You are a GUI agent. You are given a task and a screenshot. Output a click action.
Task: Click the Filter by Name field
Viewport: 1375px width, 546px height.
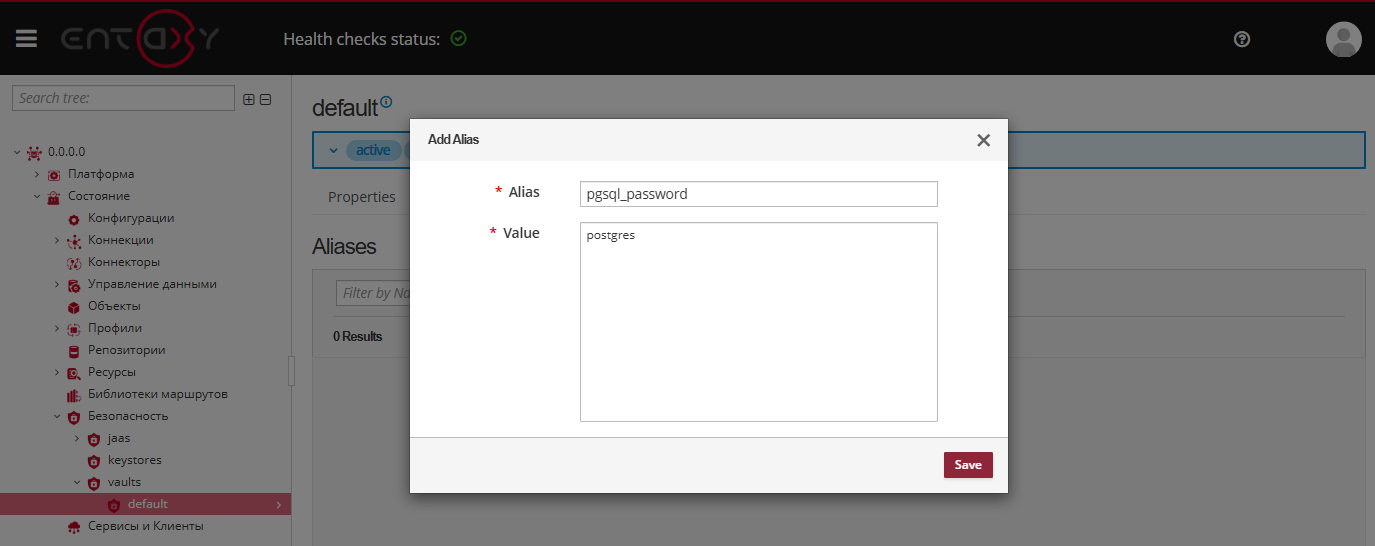point(373,293)
